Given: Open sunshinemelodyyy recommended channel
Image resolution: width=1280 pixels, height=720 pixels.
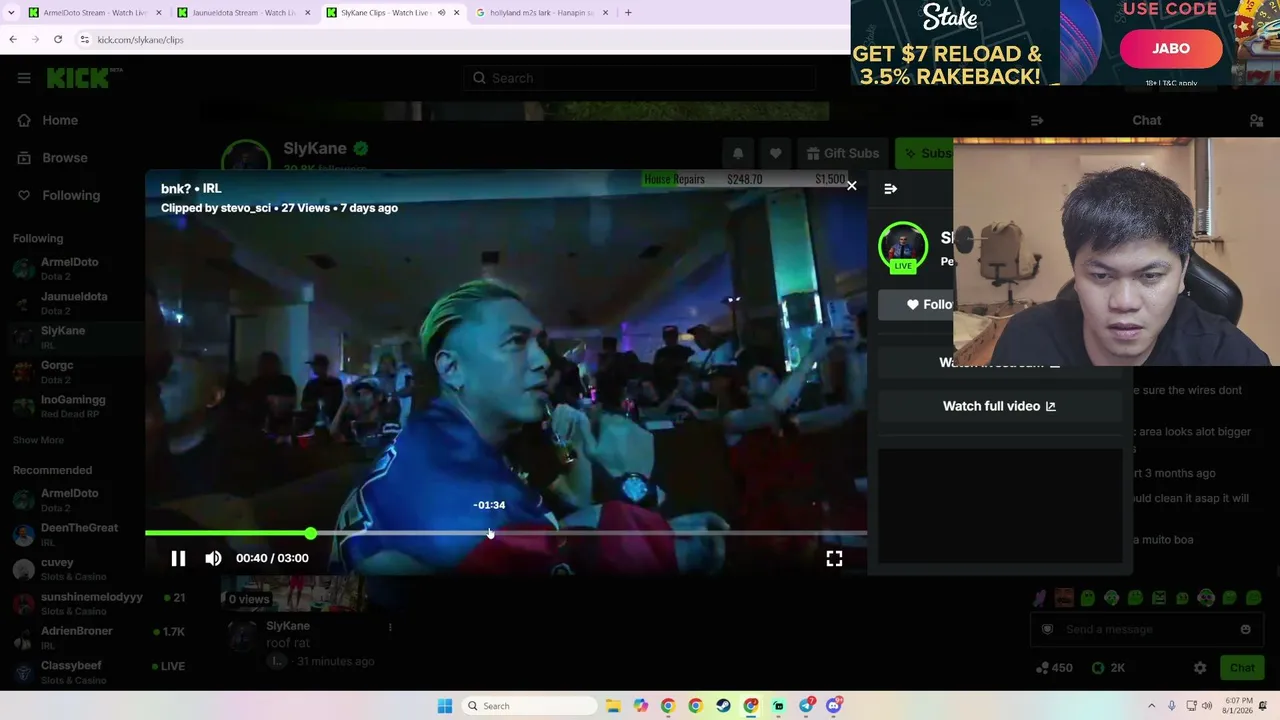Looking at the screenshot, I should point(92,603).
